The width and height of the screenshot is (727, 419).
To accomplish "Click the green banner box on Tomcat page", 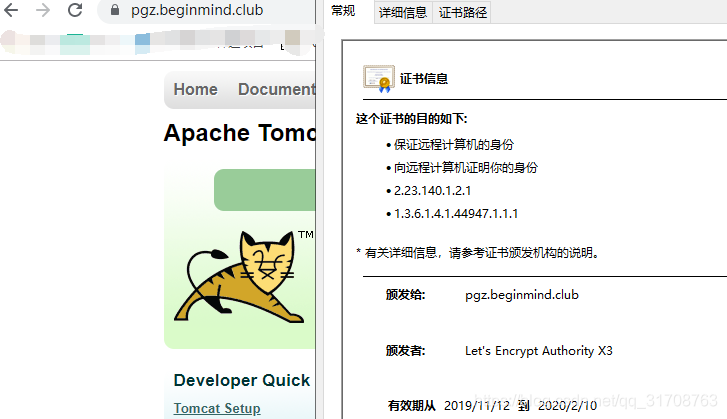I will pos(264,190).
